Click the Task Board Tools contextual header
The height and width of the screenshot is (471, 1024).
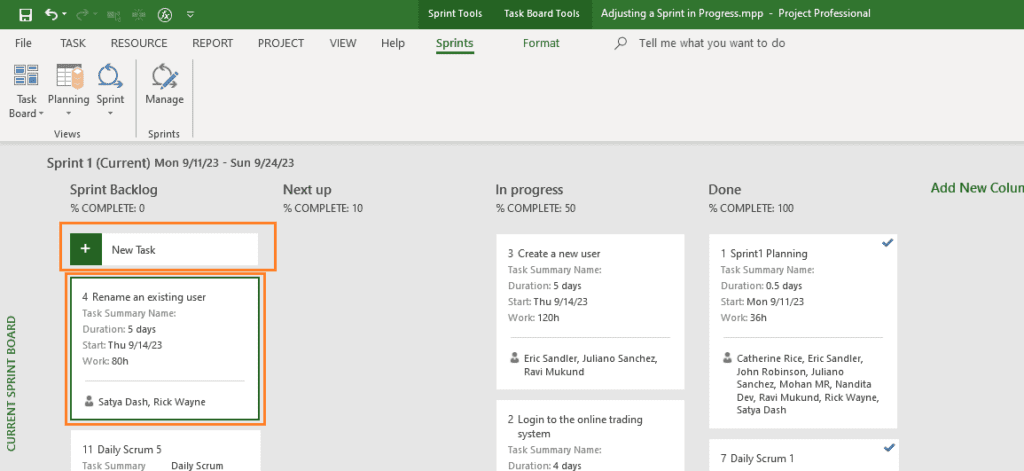click(541, 14)
